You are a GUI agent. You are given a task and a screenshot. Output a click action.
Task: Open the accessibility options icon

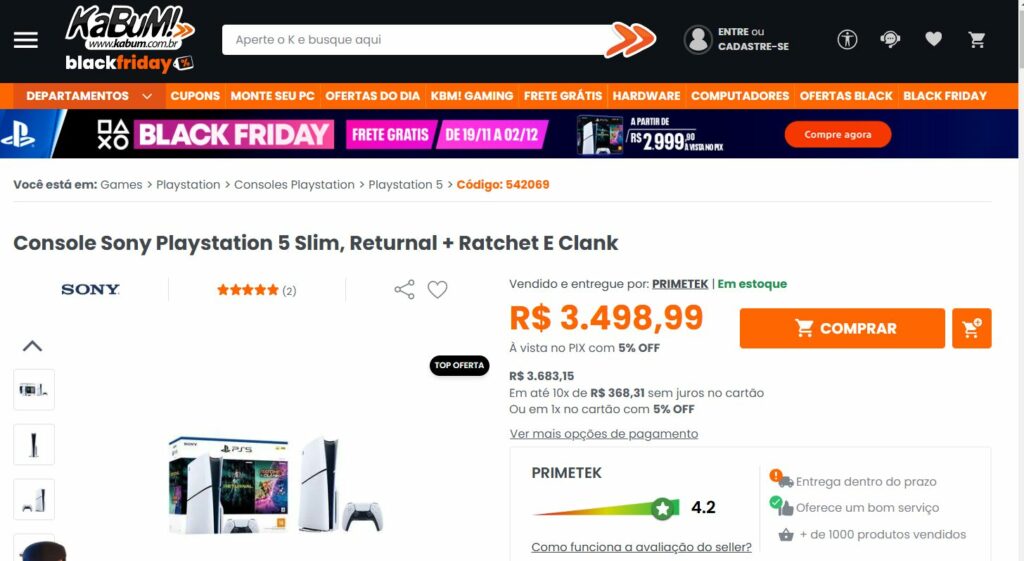(x=847, y=40)
